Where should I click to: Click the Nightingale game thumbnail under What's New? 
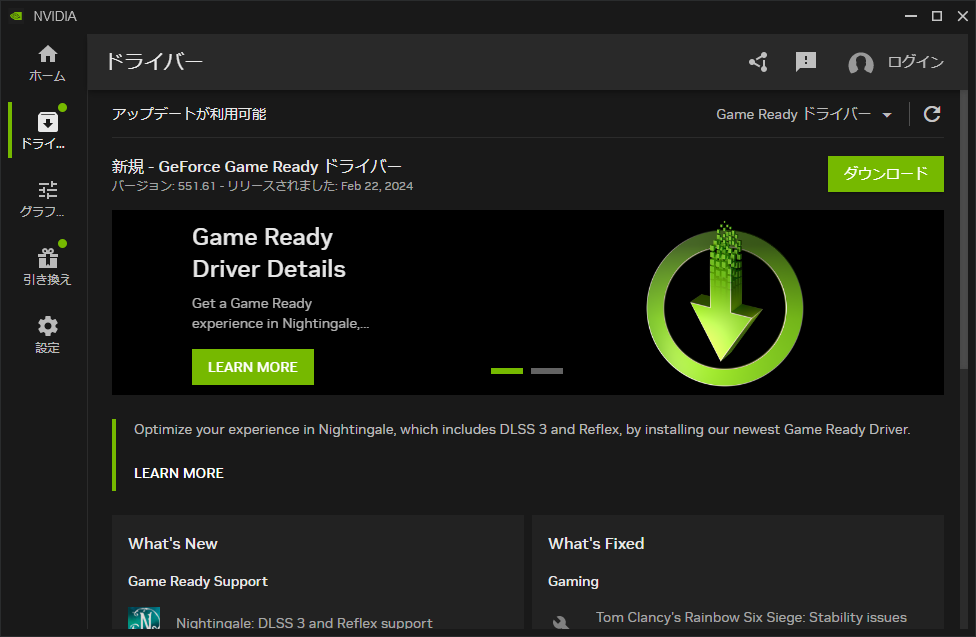(x=144, y=620)
